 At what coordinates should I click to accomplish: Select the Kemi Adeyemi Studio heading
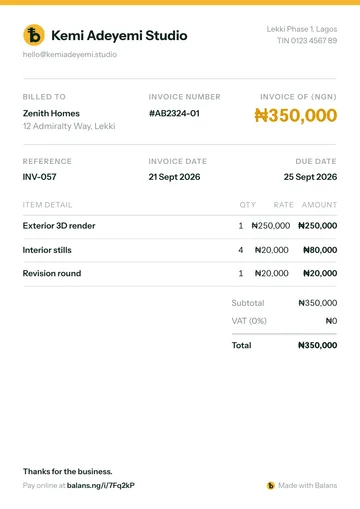pyautogui.click(x=119, y=35)
